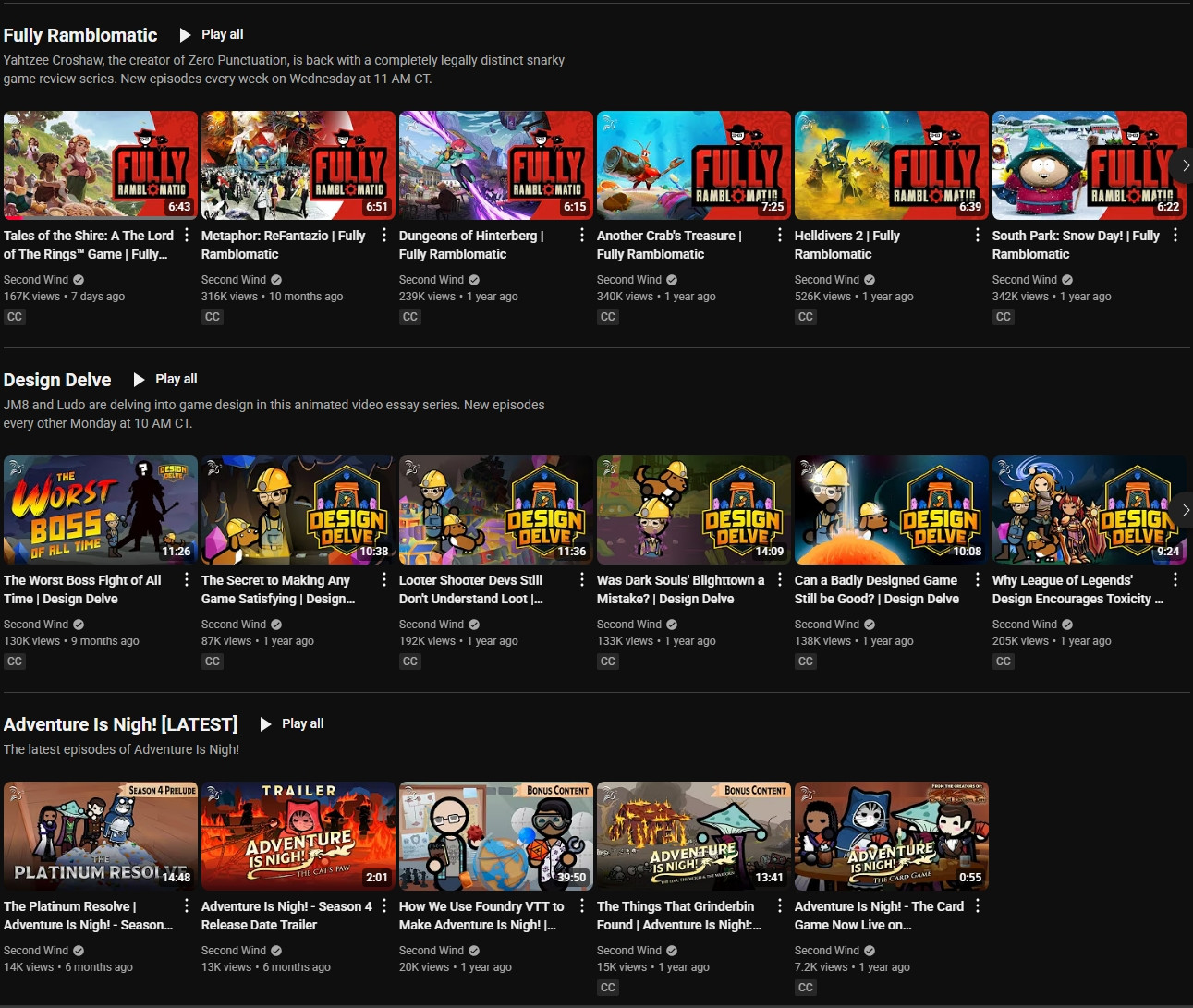Open Adventure Is Nigh trailer thumbnail 2:01
This screenshot has height=1008, width=1193.
point(298,836)
